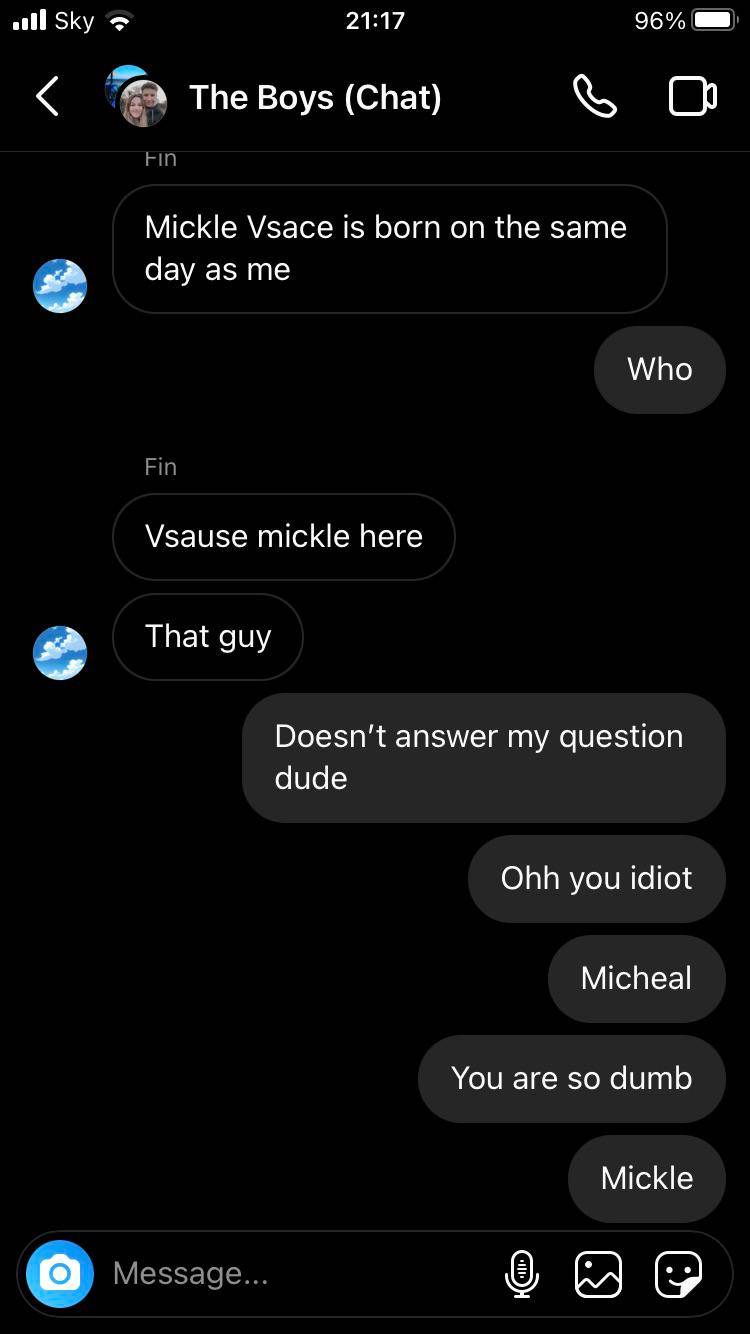Tap Fin's avatar beside Mickle Vsace message

[60, 286]
